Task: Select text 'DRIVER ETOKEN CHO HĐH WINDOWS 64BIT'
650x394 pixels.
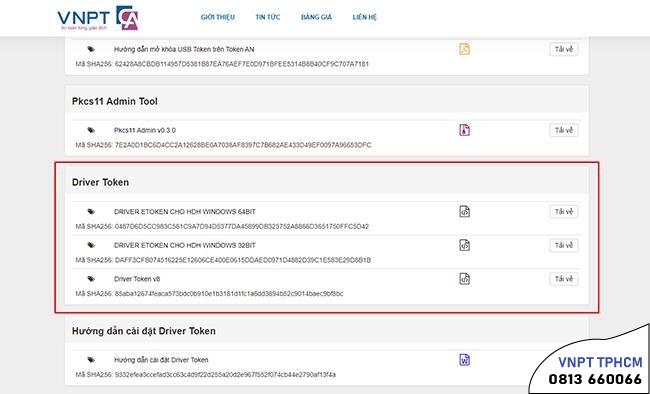Action: [184, 212]
